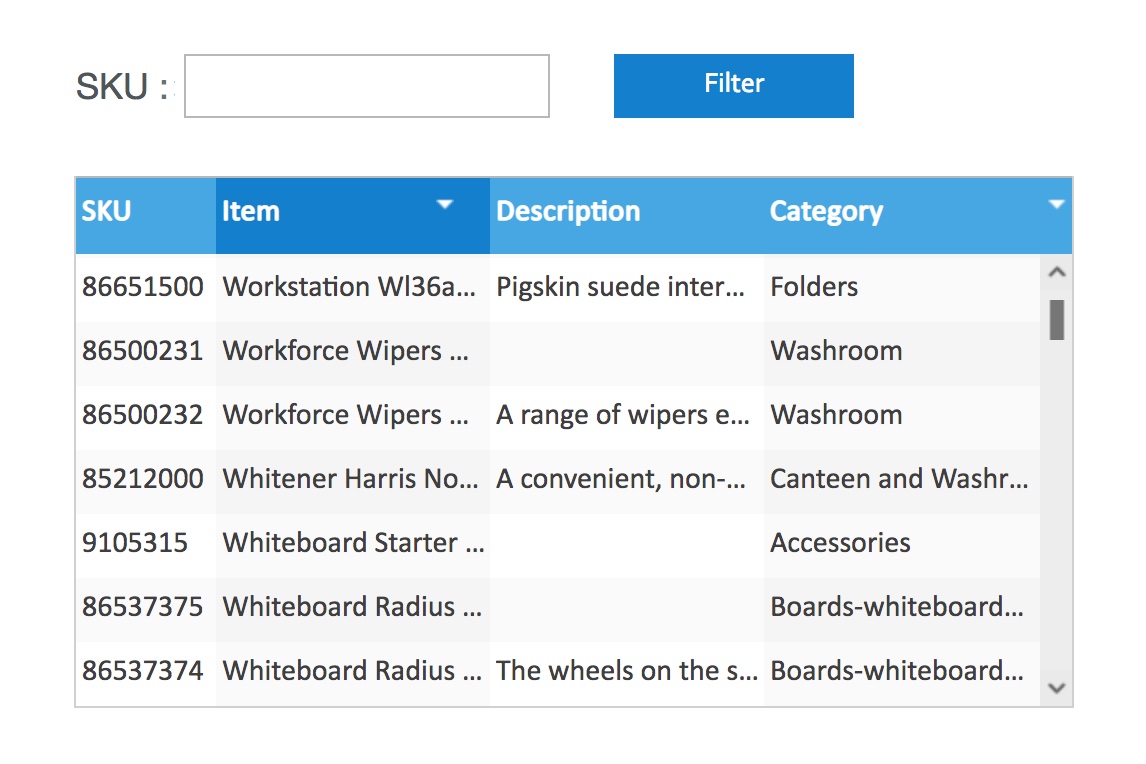
Task: Click the Whitener Harris No... item cell
Action: (x=352, y=480)
